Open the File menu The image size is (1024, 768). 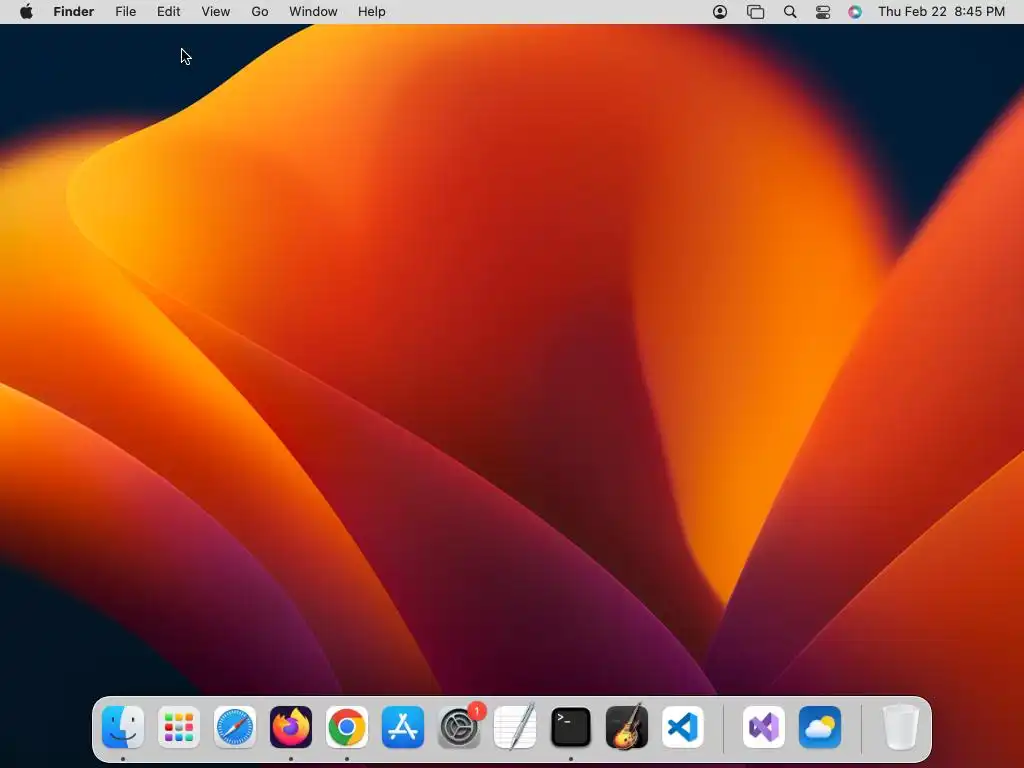[125, 12]
